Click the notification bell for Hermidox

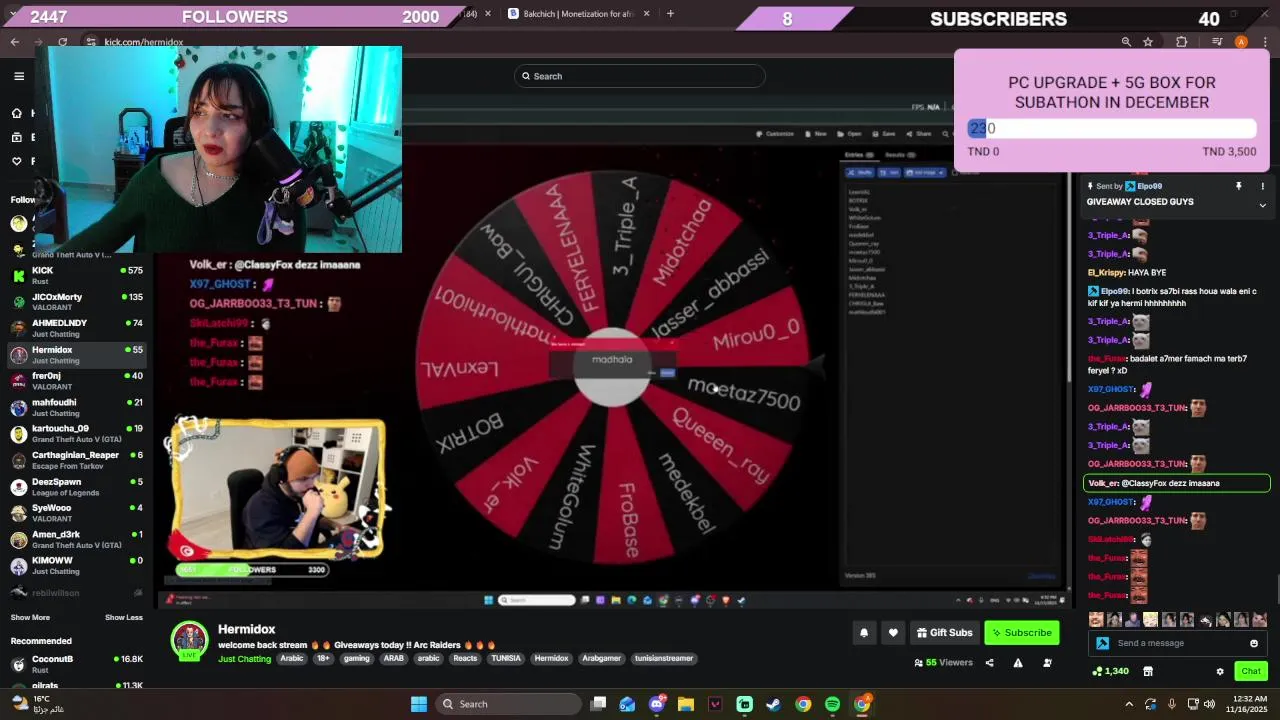(x=864, y=632)
